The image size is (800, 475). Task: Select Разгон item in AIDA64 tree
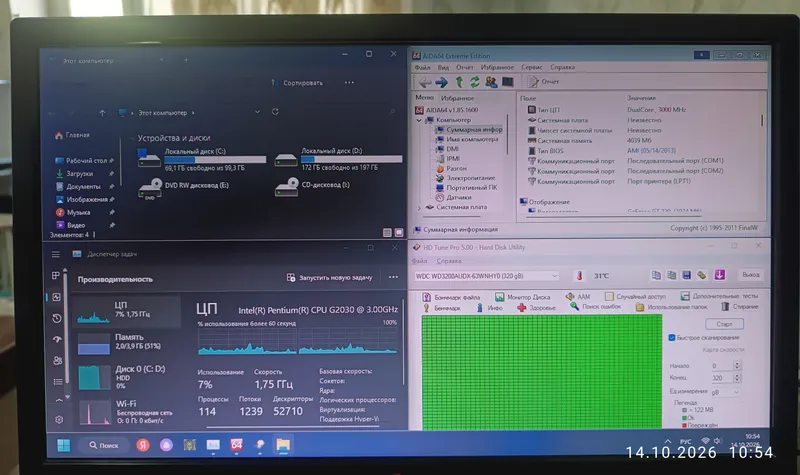[x=451, y=168]
